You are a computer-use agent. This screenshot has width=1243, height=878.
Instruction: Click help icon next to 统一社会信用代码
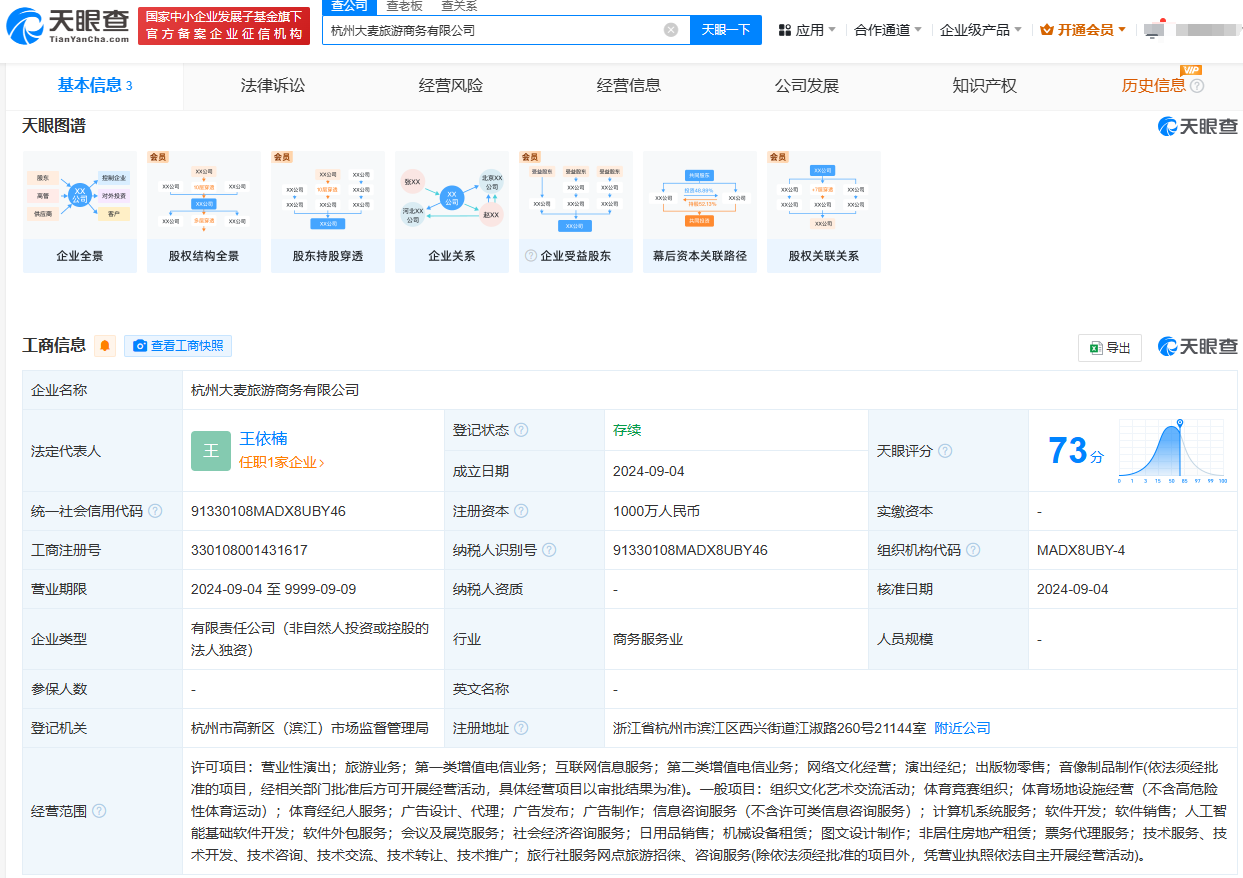[155, 511]
